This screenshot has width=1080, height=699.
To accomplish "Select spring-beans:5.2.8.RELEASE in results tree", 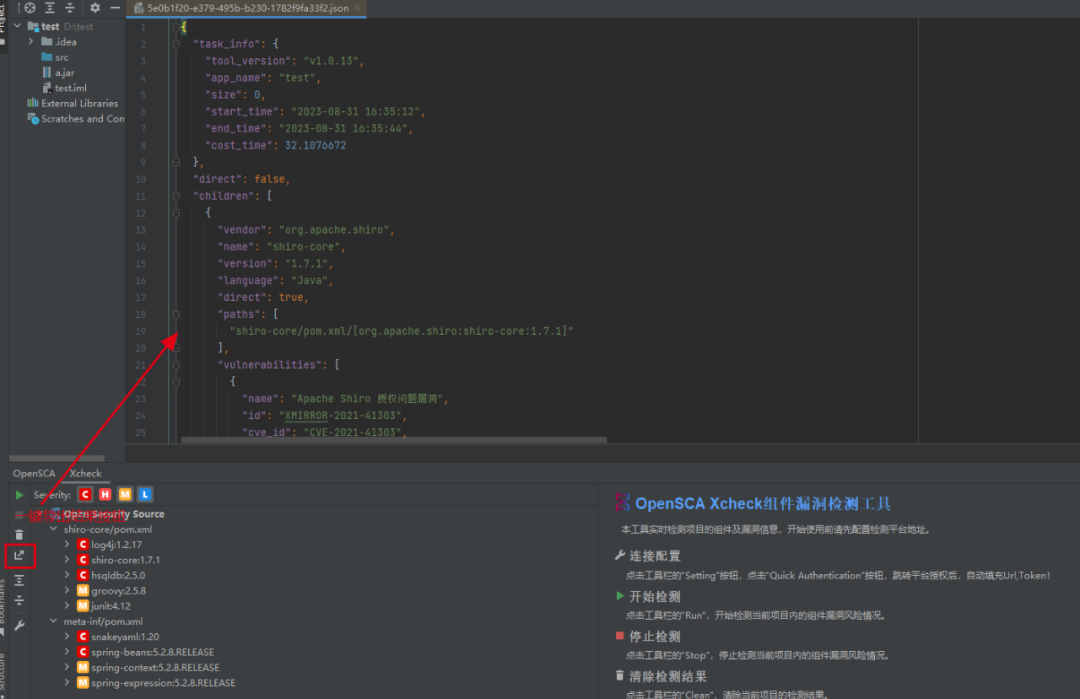I will 152,652.
